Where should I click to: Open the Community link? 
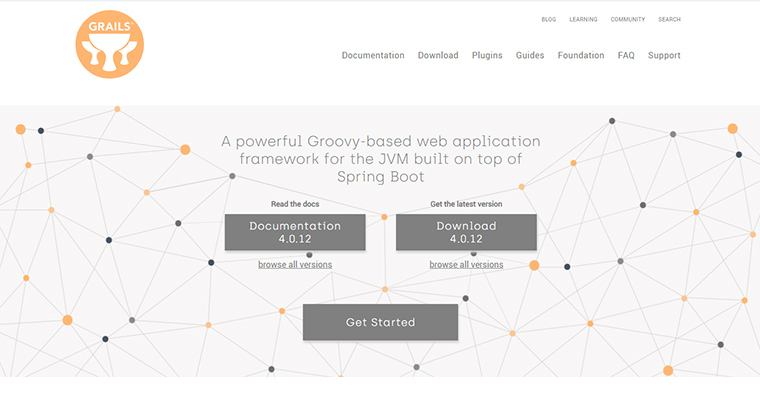pyautogui.click(x=628, y=19)
